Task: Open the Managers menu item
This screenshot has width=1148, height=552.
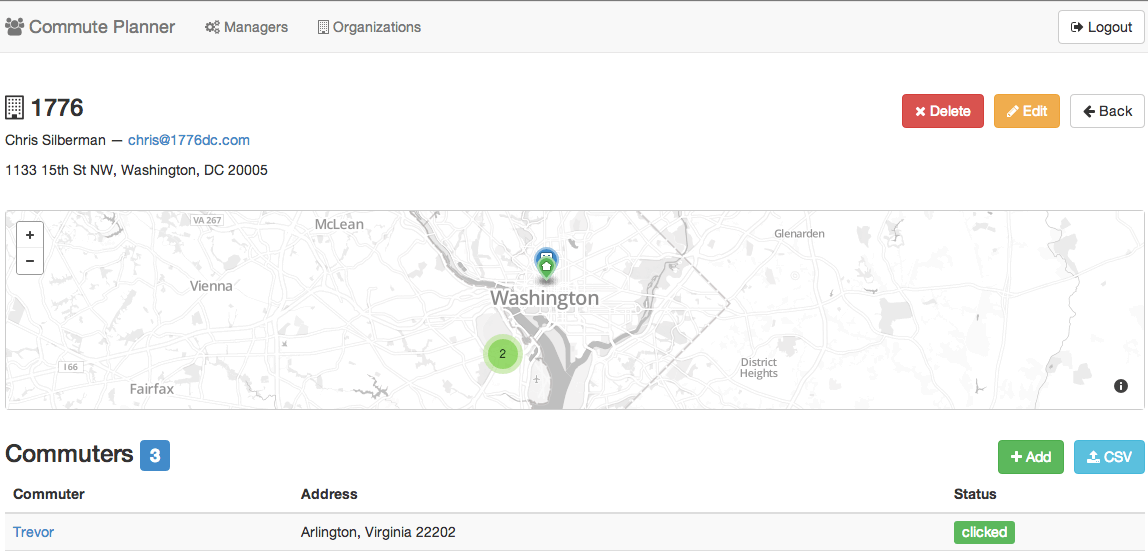Action: [246, 27]
